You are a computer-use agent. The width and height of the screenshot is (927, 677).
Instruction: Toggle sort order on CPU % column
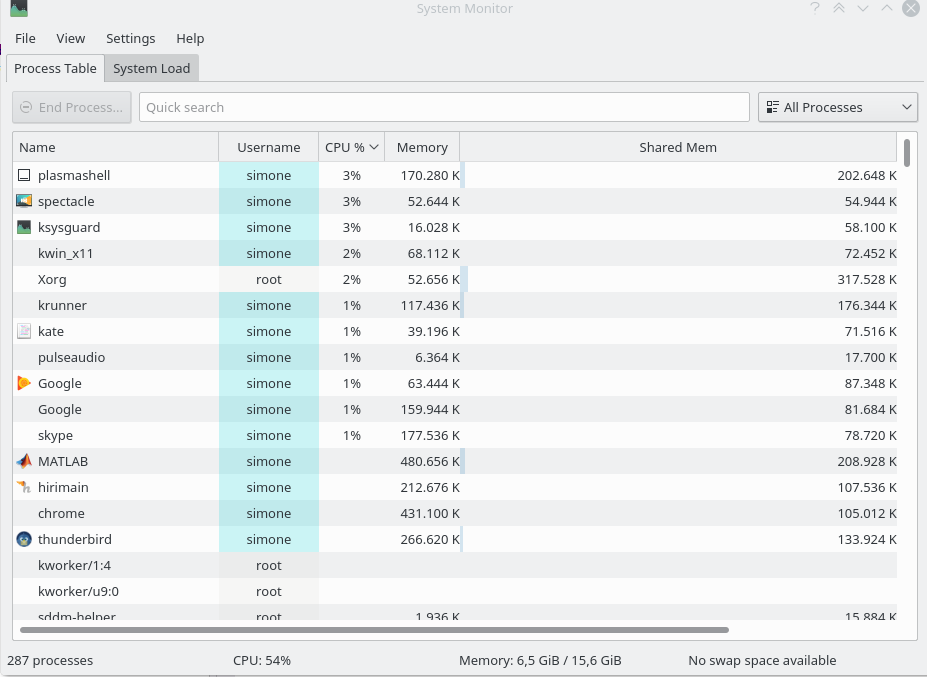(x=351, y=147)
